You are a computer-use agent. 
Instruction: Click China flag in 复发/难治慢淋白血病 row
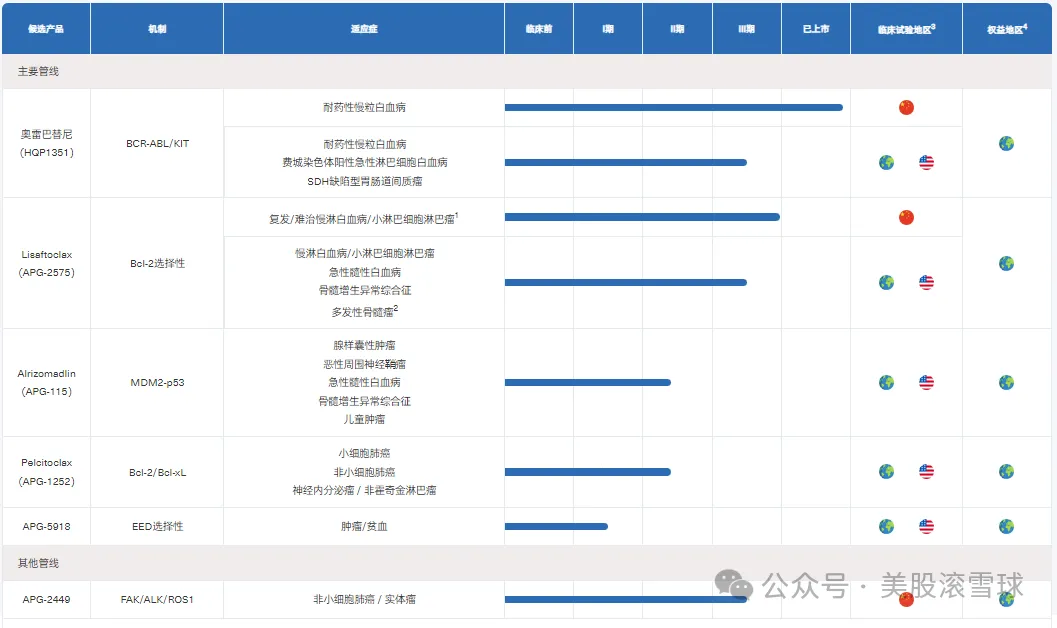point(906,217)
